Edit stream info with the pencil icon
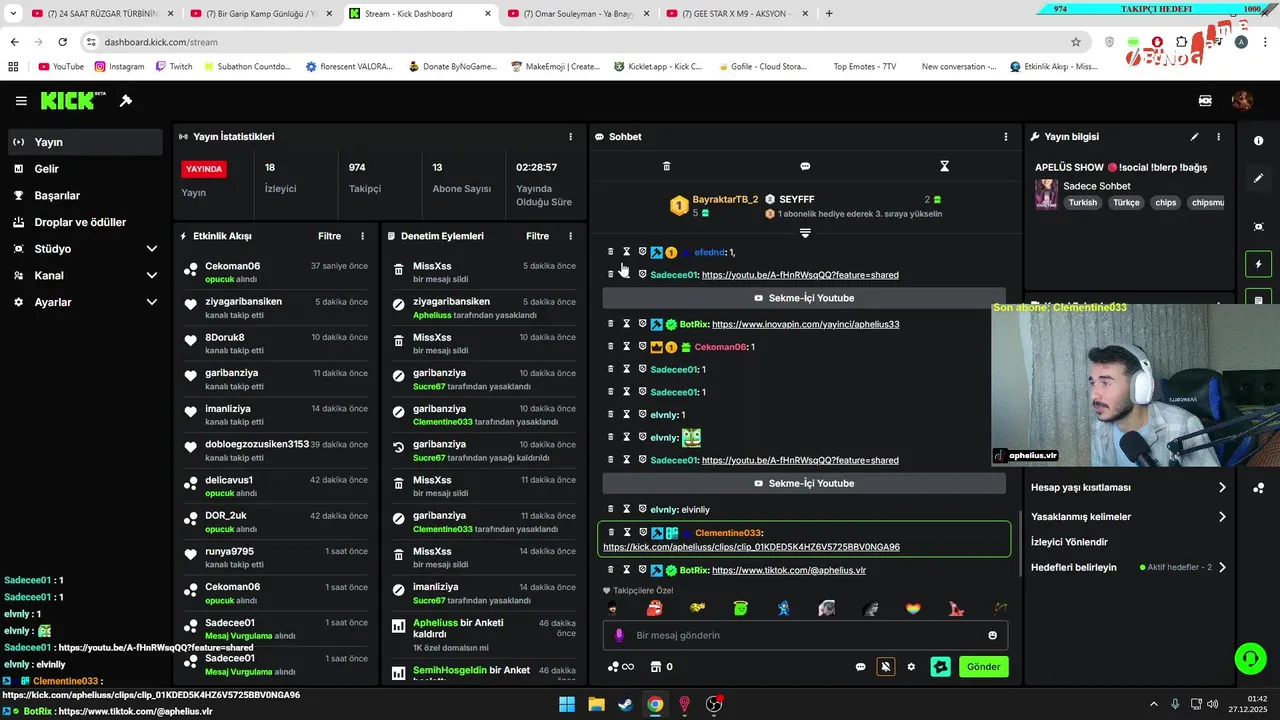The image size is (1280, 720). pos(1194,137)
